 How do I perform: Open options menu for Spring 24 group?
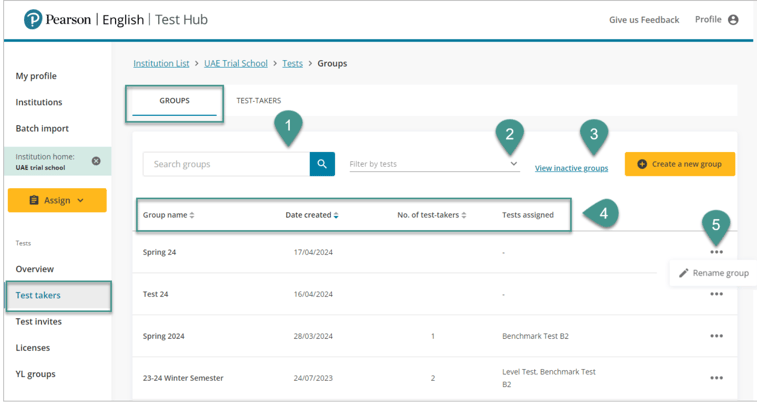click(716, 252)
